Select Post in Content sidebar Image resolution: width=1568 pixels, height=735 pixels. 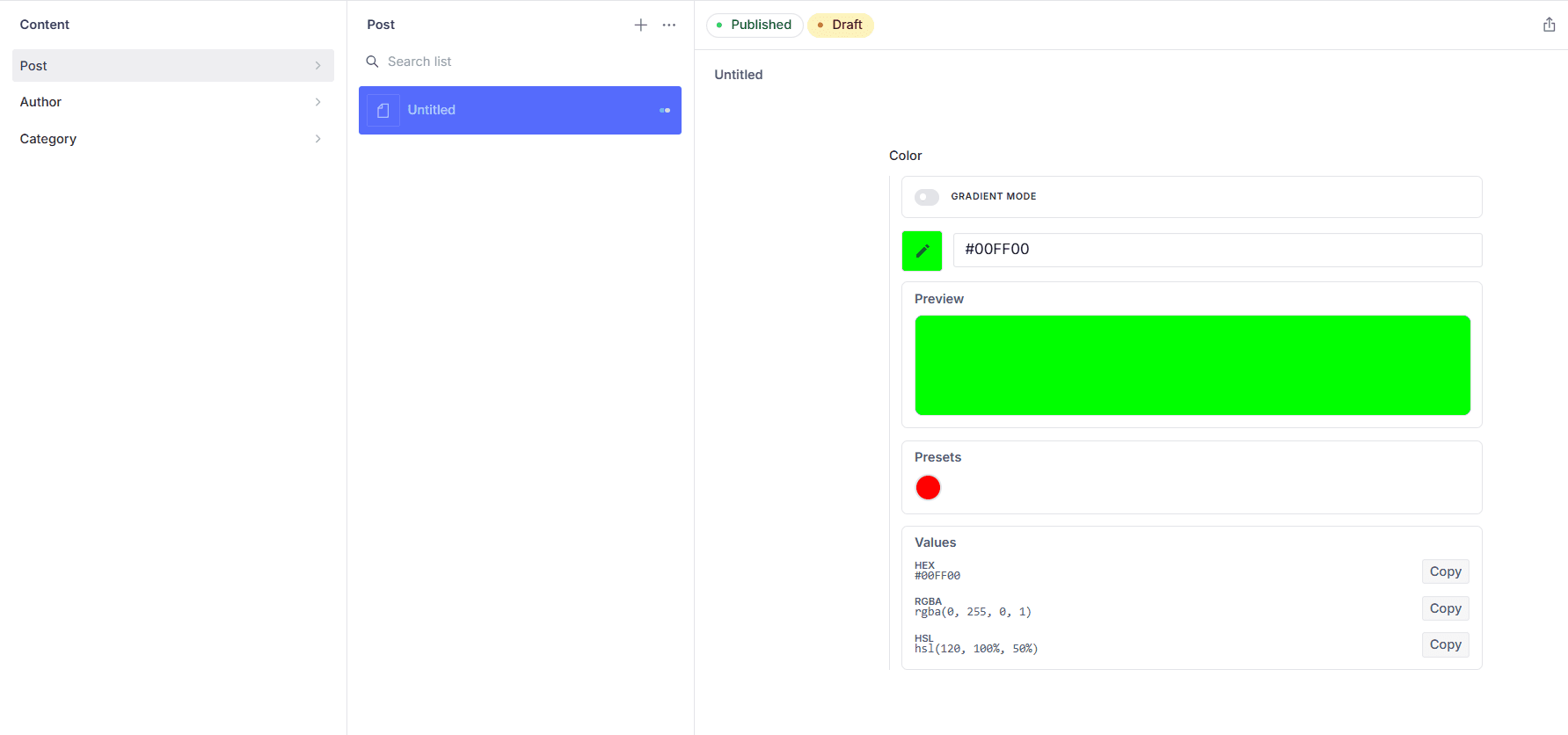pos(173,66)
